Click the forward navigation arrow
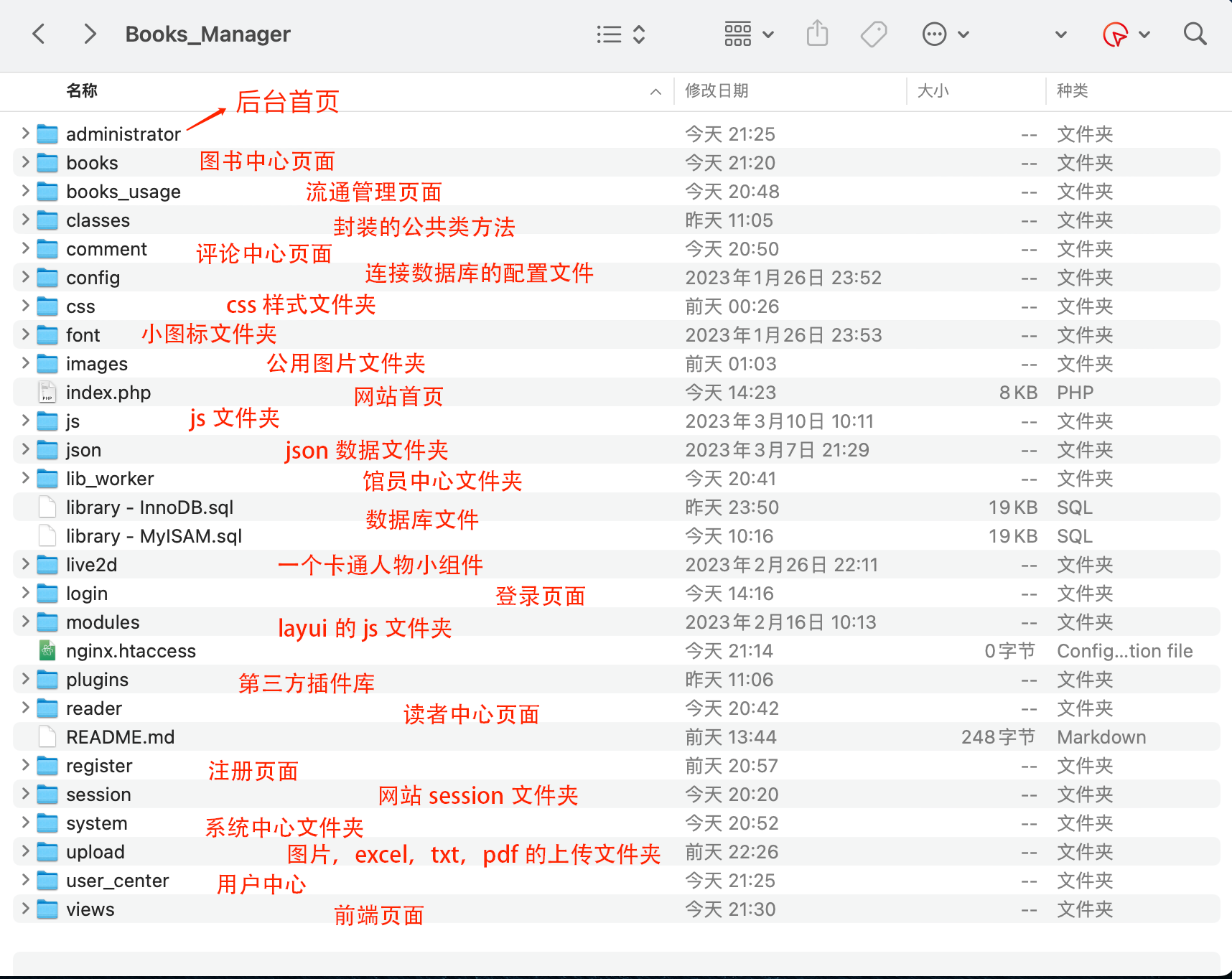The width and height of the screenshot is (1232, 979). pos(89,33)
